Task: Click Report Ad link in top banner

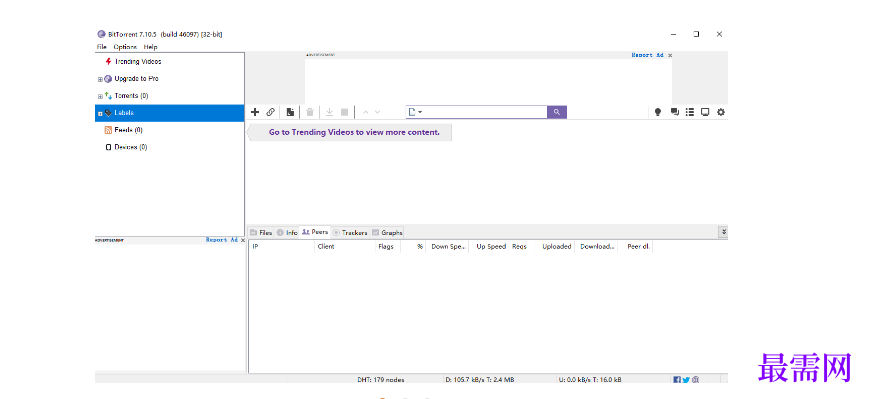Action: [x=648, y=55]
